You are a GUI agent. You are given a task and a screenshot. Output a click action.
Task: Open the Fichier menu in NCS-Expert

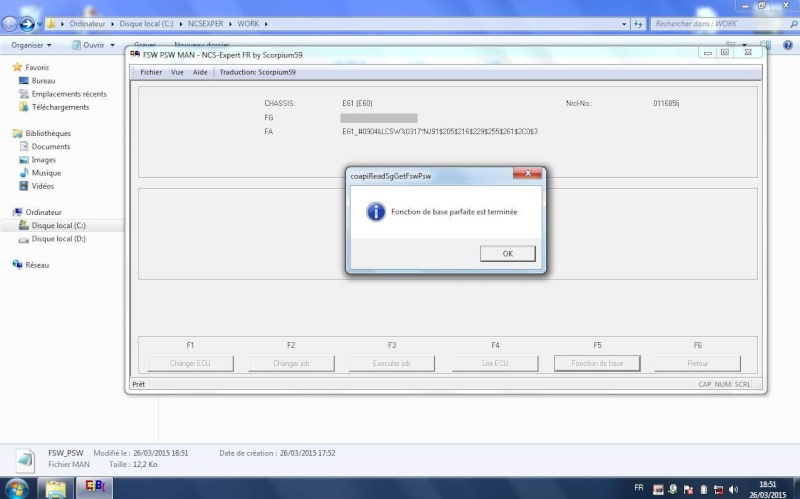[x=151, y=72]
